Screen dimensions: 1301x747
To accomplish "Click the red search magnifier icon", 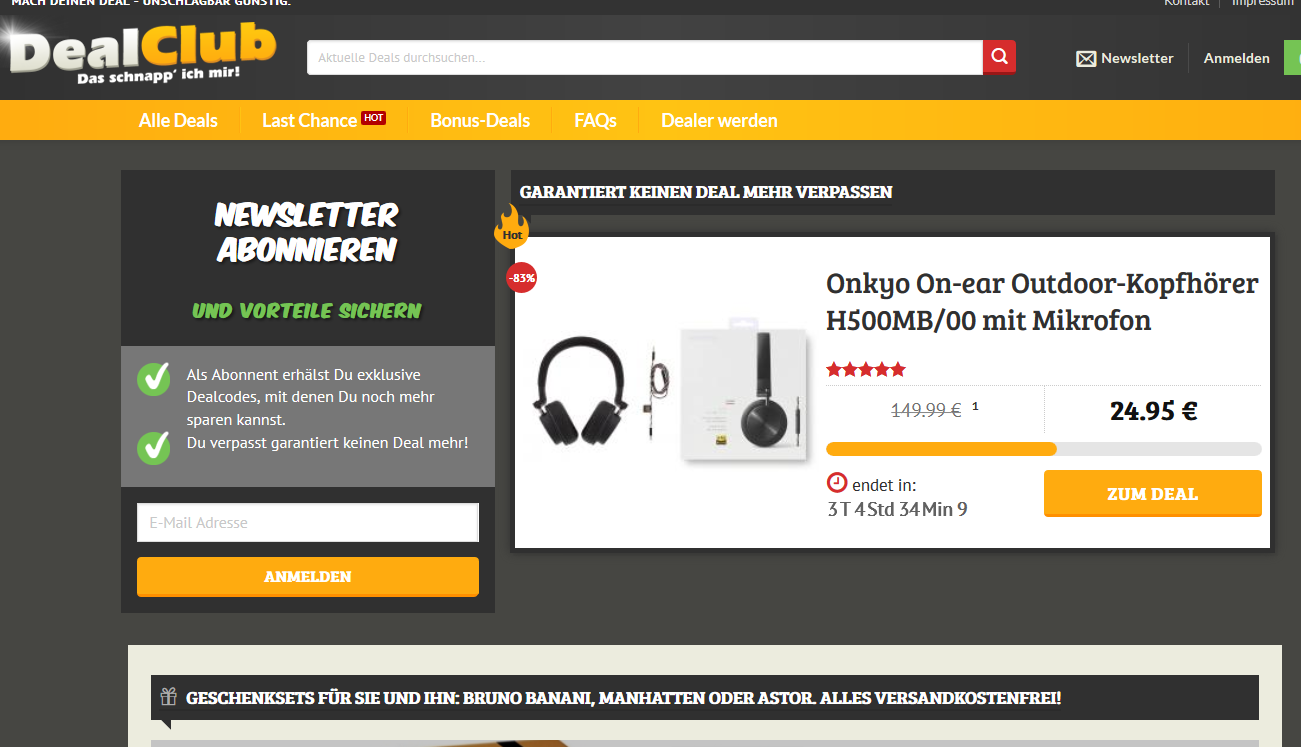I will pos(999,57).
